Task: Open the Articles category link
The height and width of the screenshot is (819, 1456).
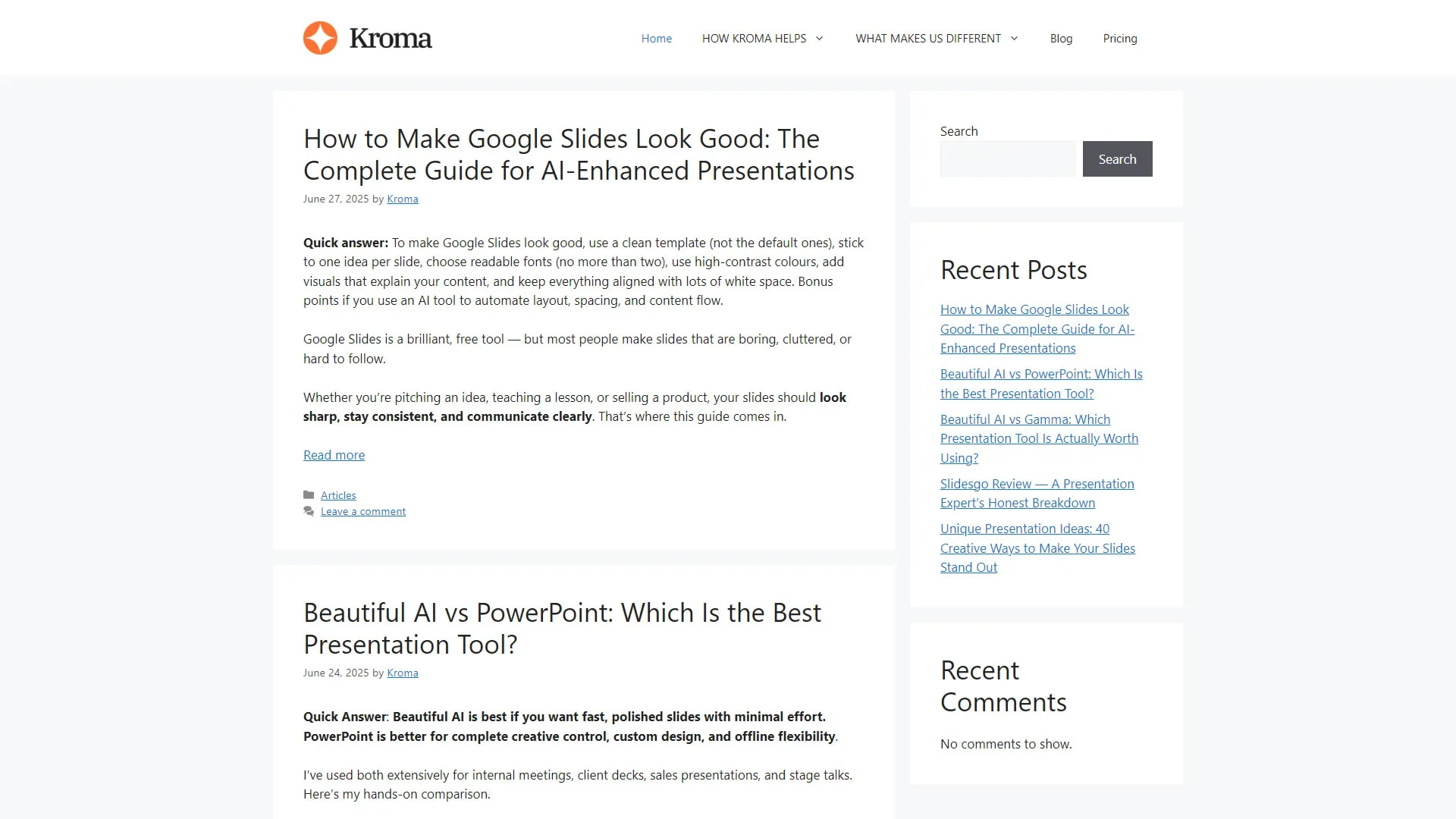Action: (x=338, y=495)
